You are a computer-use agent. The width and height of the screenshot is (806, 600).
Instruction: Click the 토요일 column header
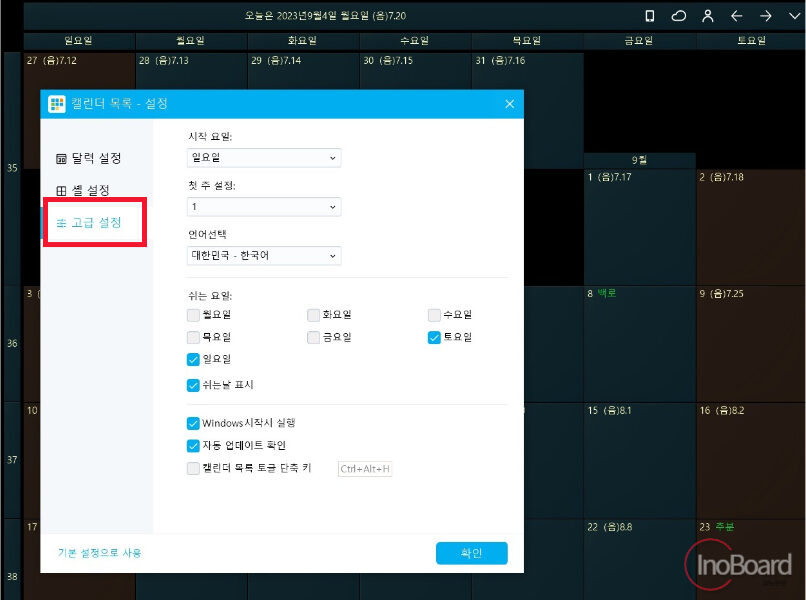pyautogui.click(x=751, y=41)
